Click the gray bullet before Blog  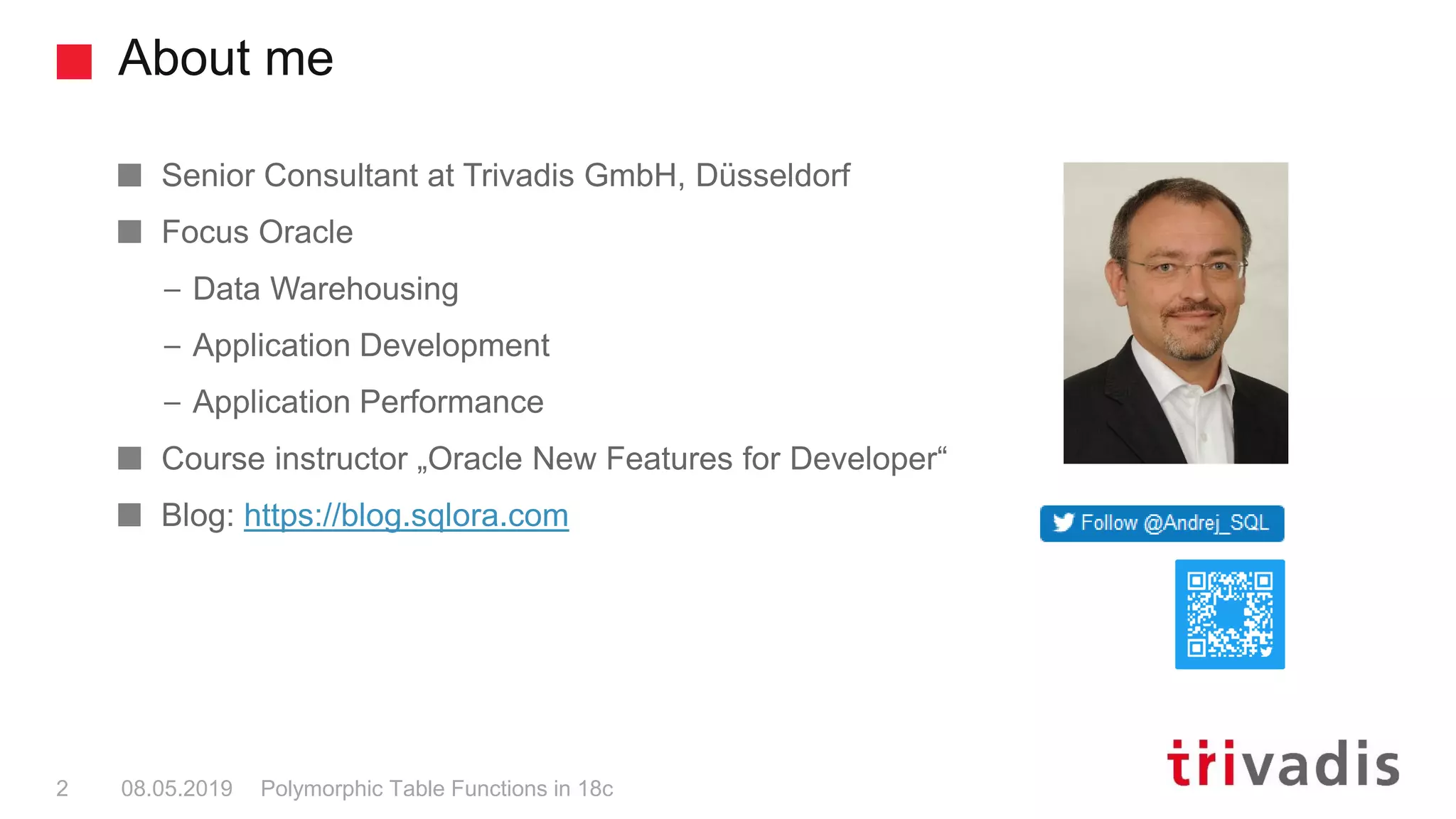click(129, 515)
